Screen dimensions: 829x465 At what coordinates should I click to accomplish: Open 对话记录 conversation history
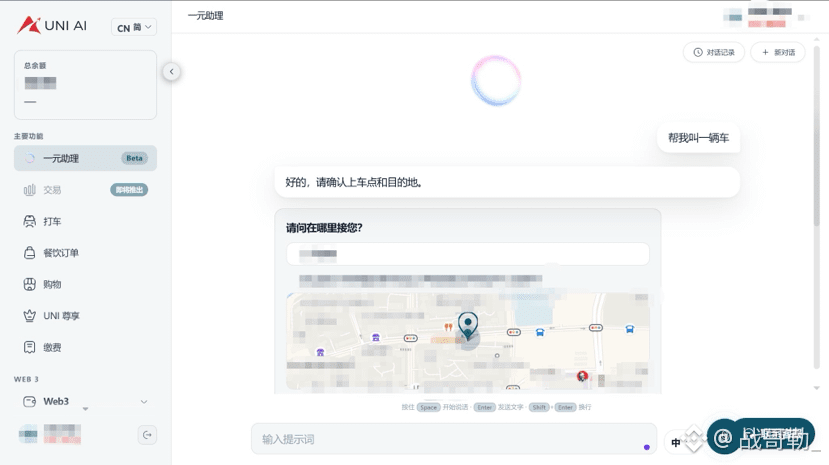coord(714,52)
